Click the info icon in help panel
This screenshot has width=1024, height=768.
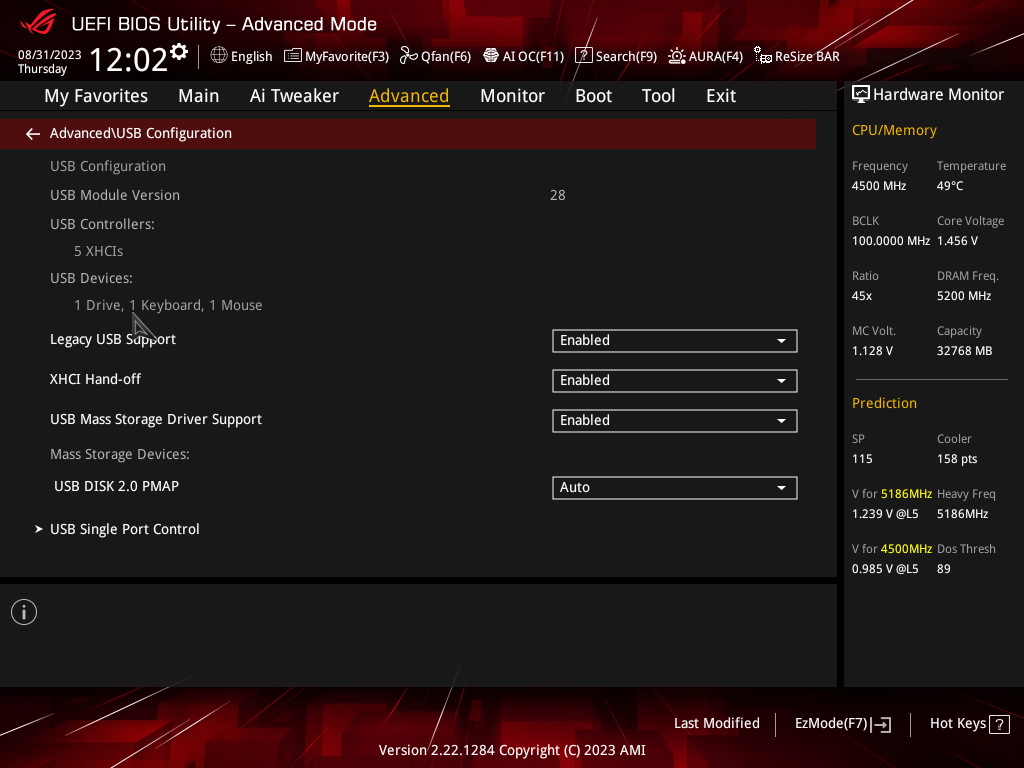24,612
